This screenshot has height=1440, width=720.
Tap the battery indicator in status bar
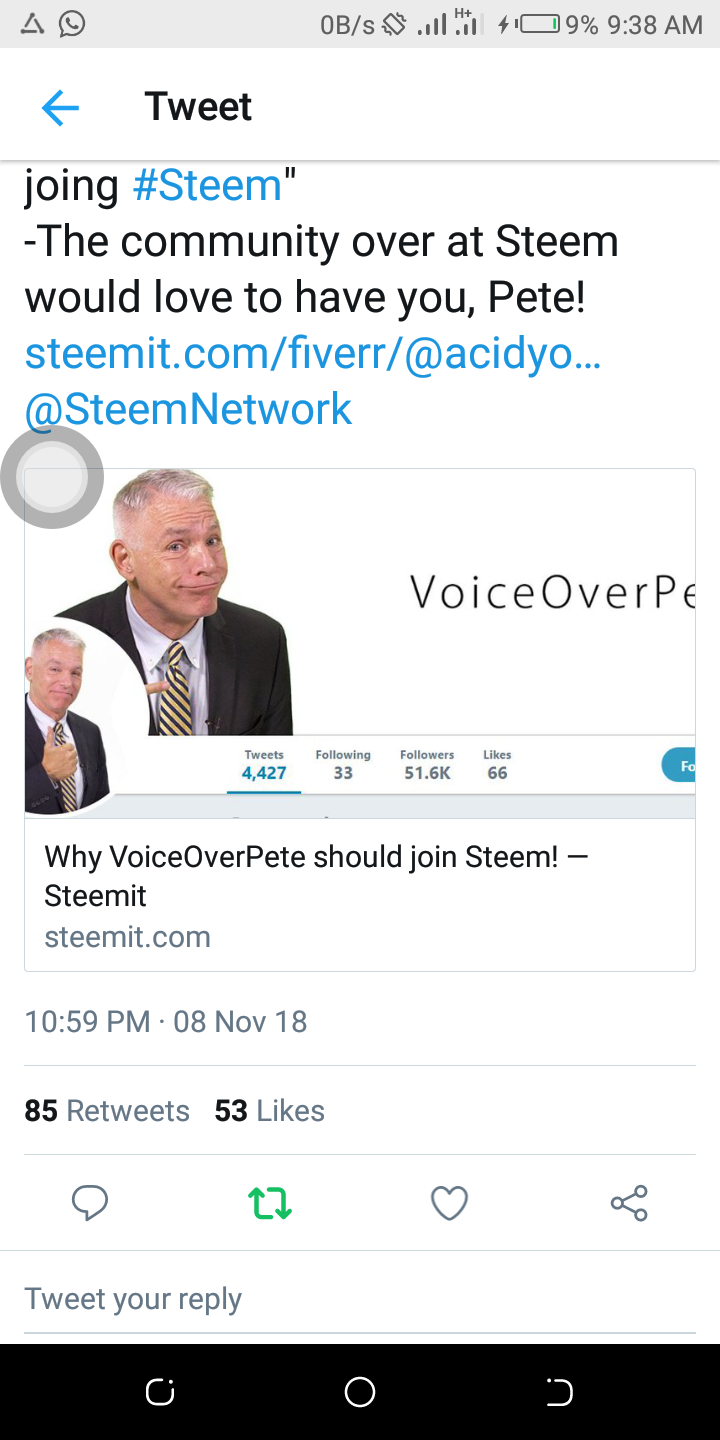(x=538, y=24)
